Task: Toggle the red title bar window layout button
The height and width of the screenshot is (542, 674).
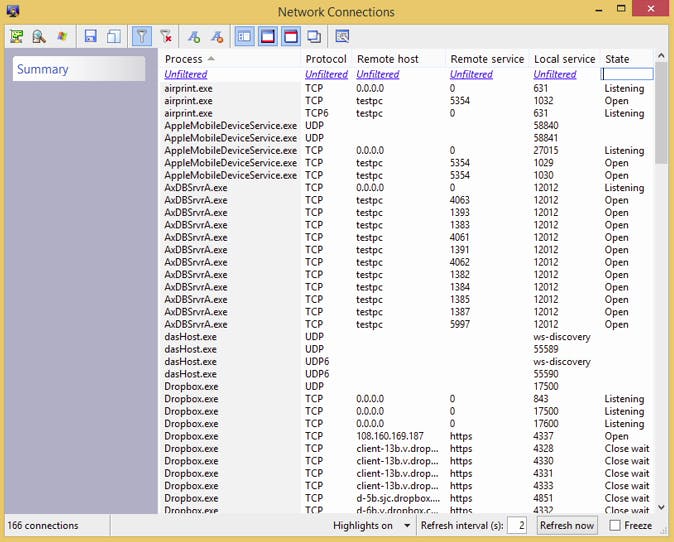Action: tap(291, 36)
